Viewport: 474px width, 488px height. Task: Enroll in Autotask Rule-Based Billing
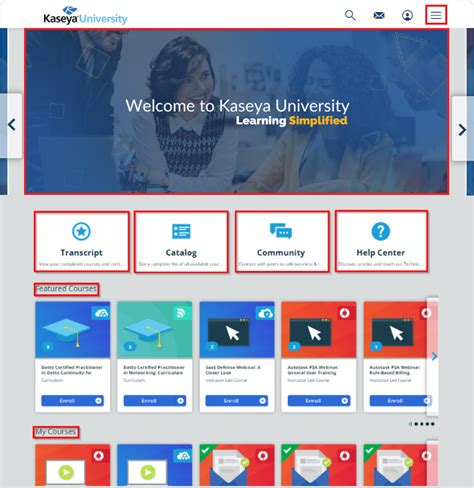(x=401, y=401)
